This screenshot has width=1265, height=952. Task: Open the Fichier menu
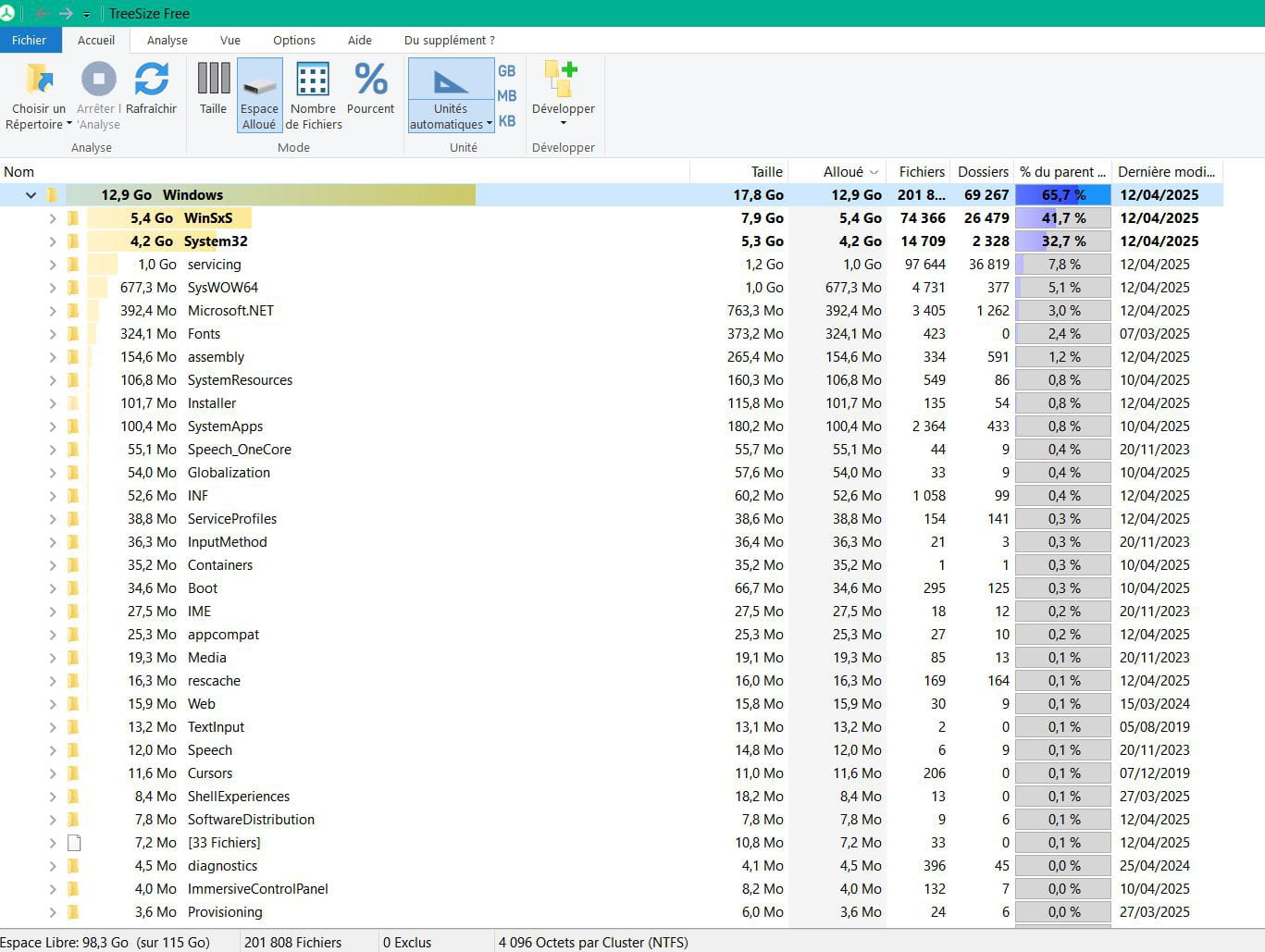point(30,40)
